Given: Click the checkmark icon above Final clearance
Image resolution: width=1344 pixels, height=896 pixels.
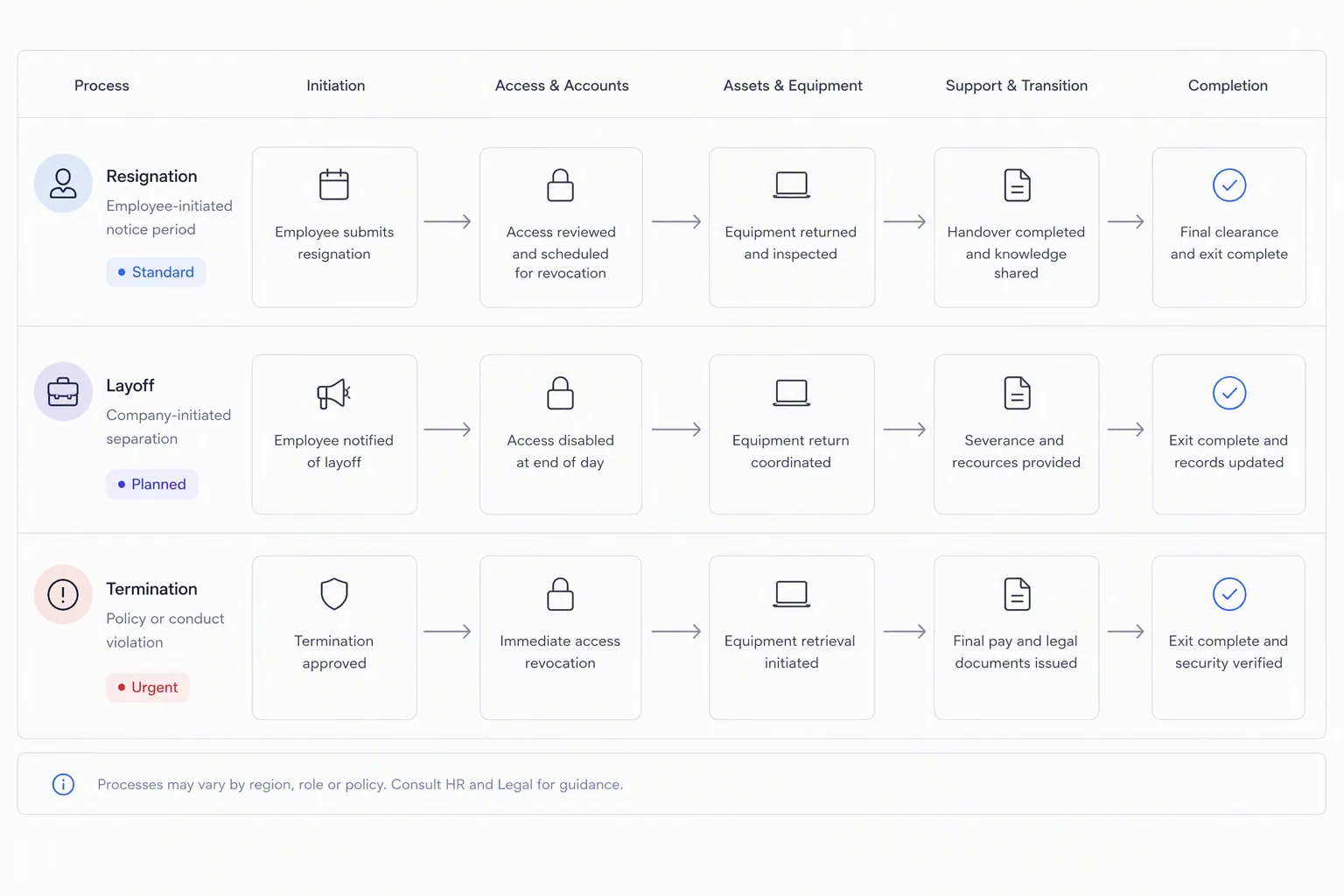Looking at the screenshot, I should [x=1229, y=185].
